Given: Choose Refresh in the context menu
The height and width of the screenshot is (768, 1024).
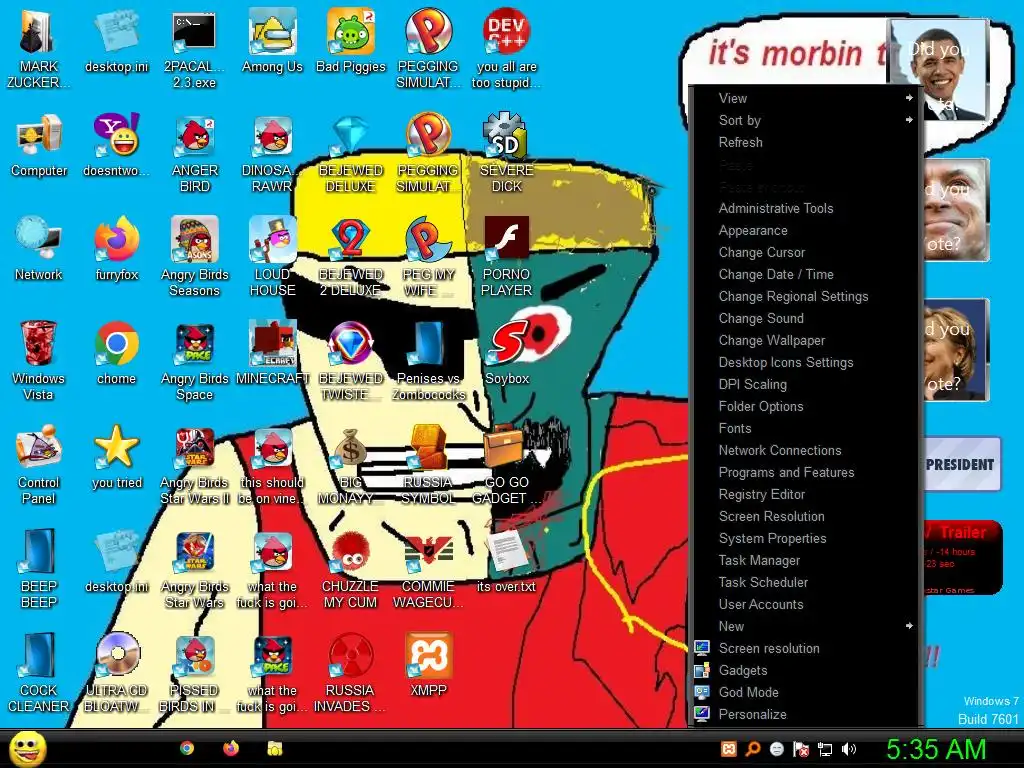Looking at the screenshot, I should click(807, 142).
